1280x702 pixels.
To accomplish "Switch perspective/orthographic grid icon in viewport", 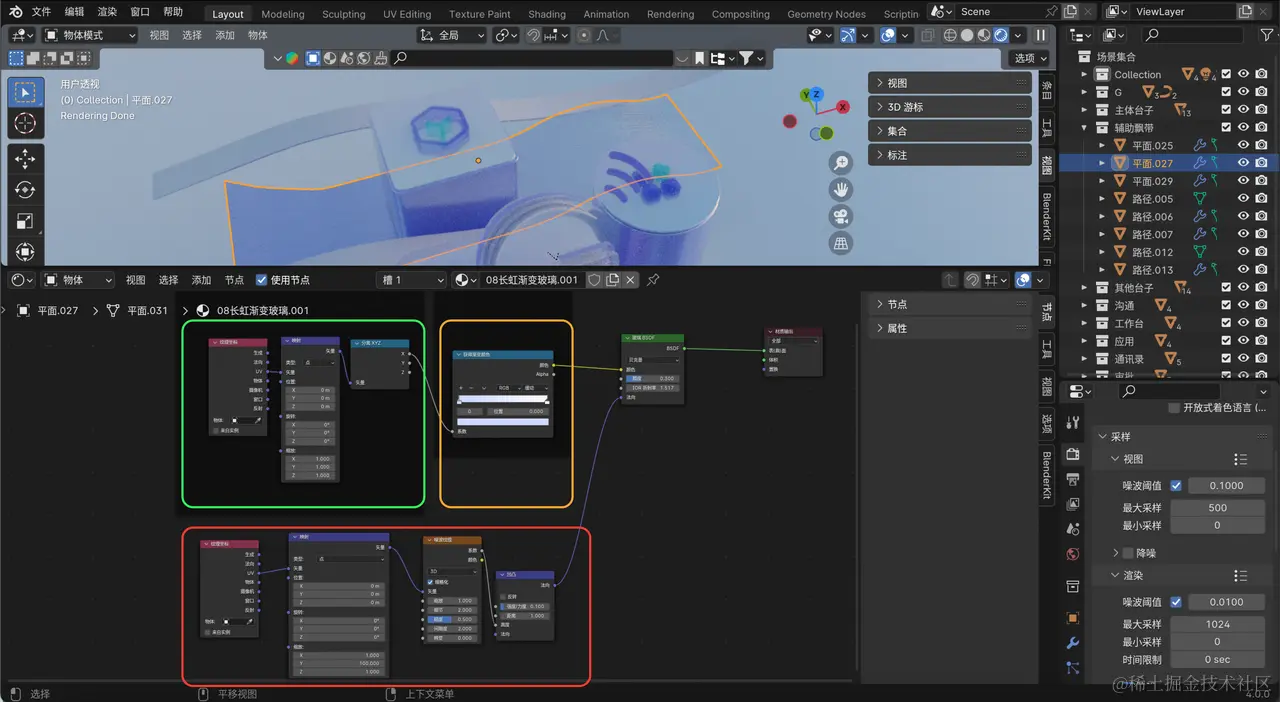I will (x=841, y=243).
